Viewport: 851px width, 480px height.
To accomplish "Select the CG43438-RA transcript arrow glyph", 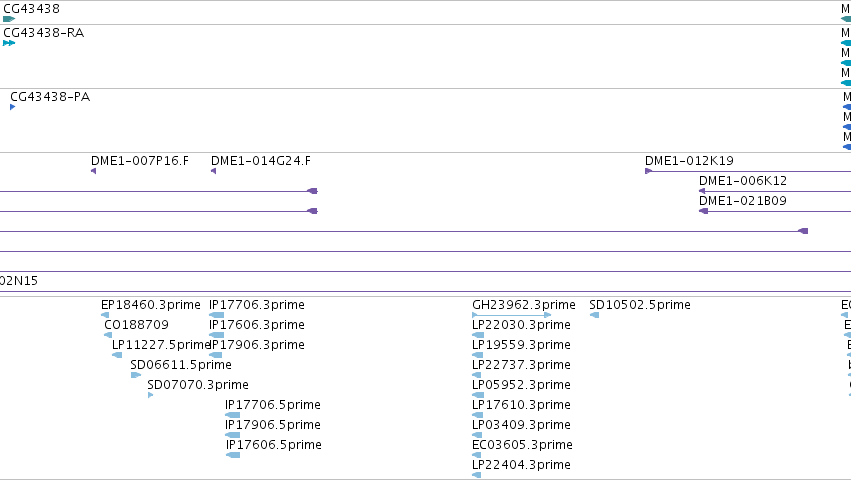I will pos(9,43).
